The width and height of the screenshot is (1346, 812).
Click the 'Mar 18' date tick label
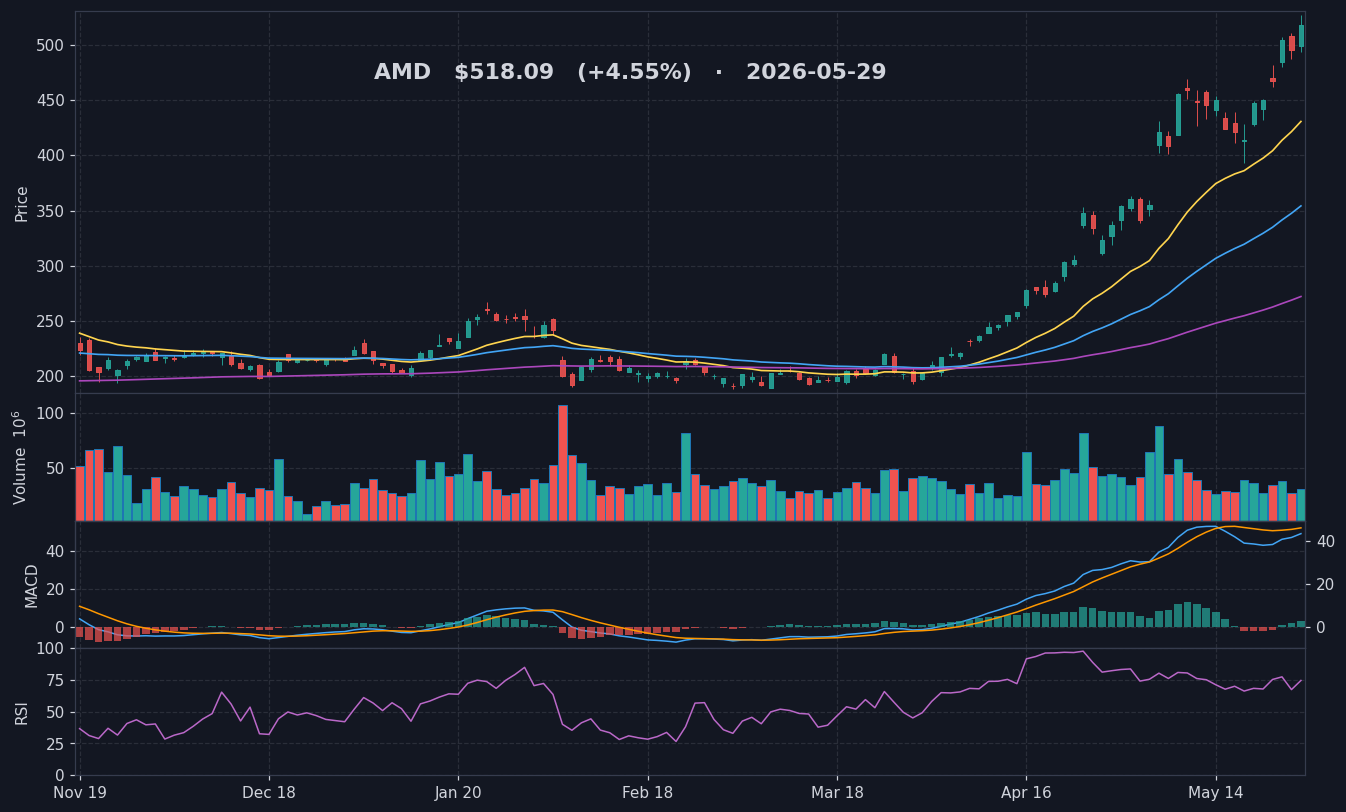(x=837, y=793)
